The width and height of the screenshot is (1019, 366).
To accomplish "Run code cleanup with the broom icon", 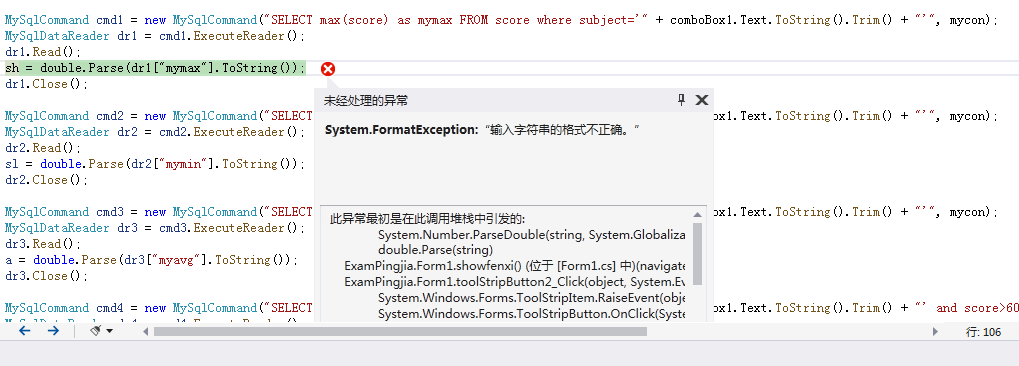I will coord(95,331).
